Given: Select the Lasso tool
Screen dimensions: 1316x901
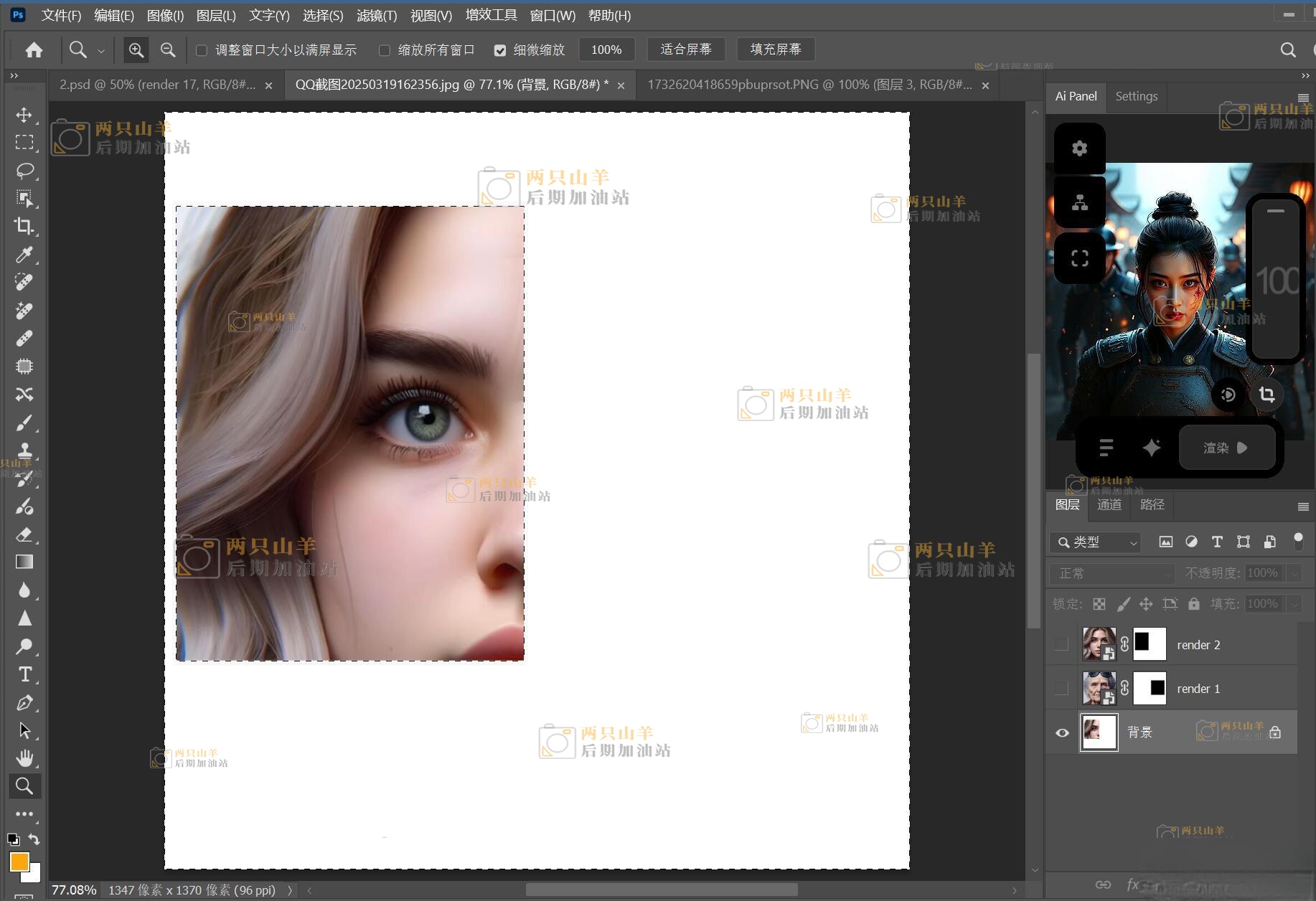Looking at the screenshot, I should point(24,171).
